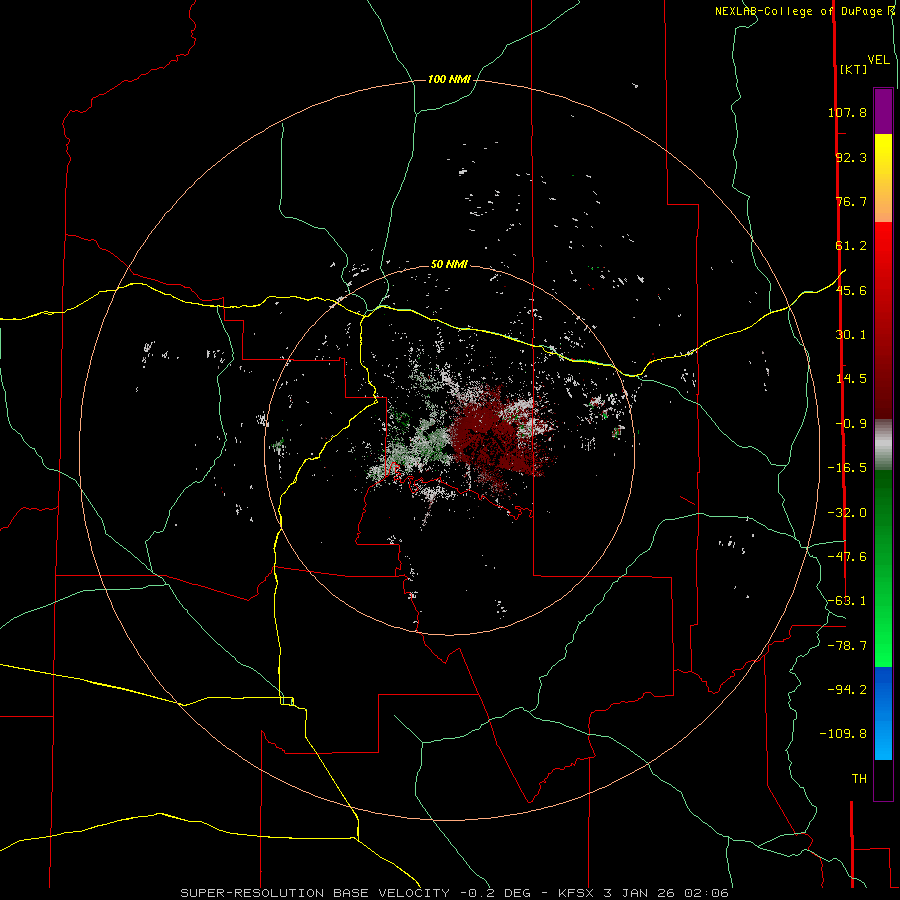Click the VEL legend heading

(878, 60)
